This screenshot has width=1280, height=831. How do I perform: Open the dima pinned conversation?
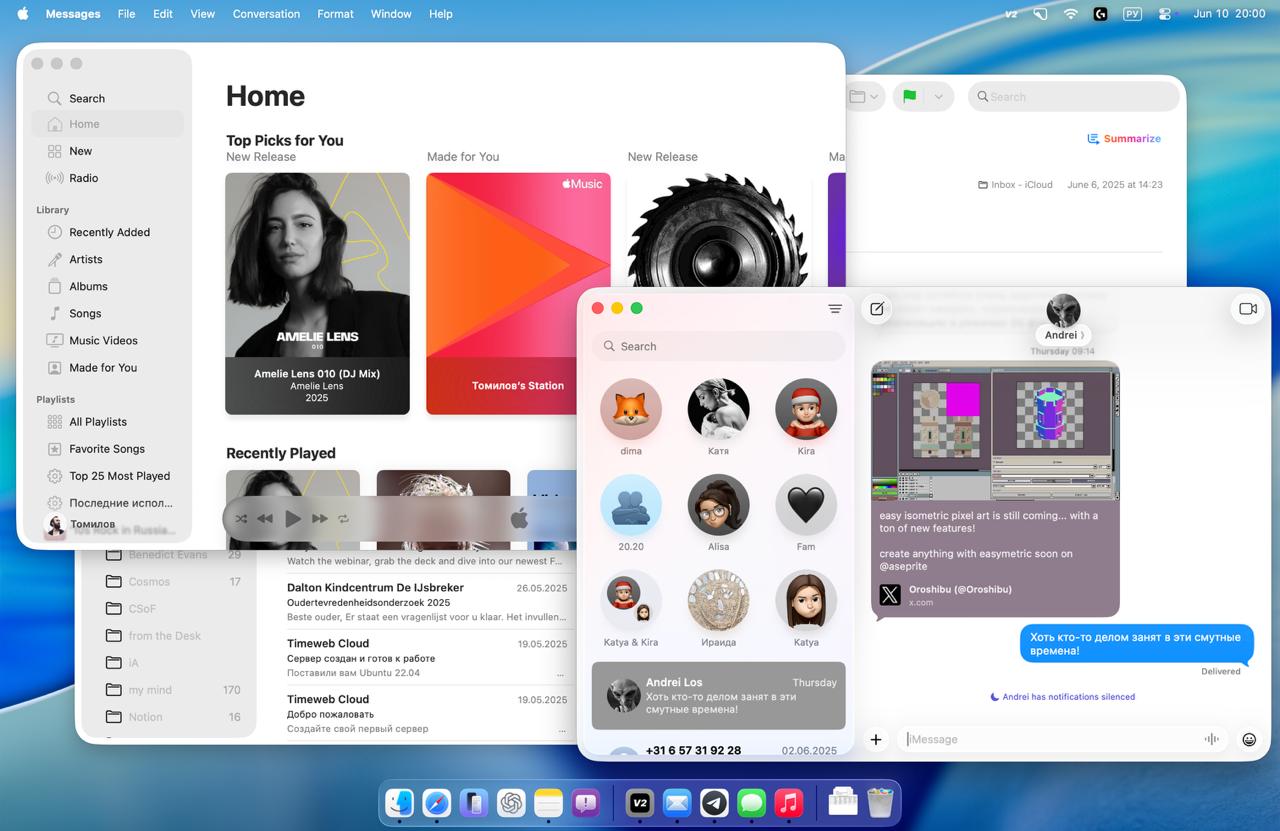click(631, 417)
